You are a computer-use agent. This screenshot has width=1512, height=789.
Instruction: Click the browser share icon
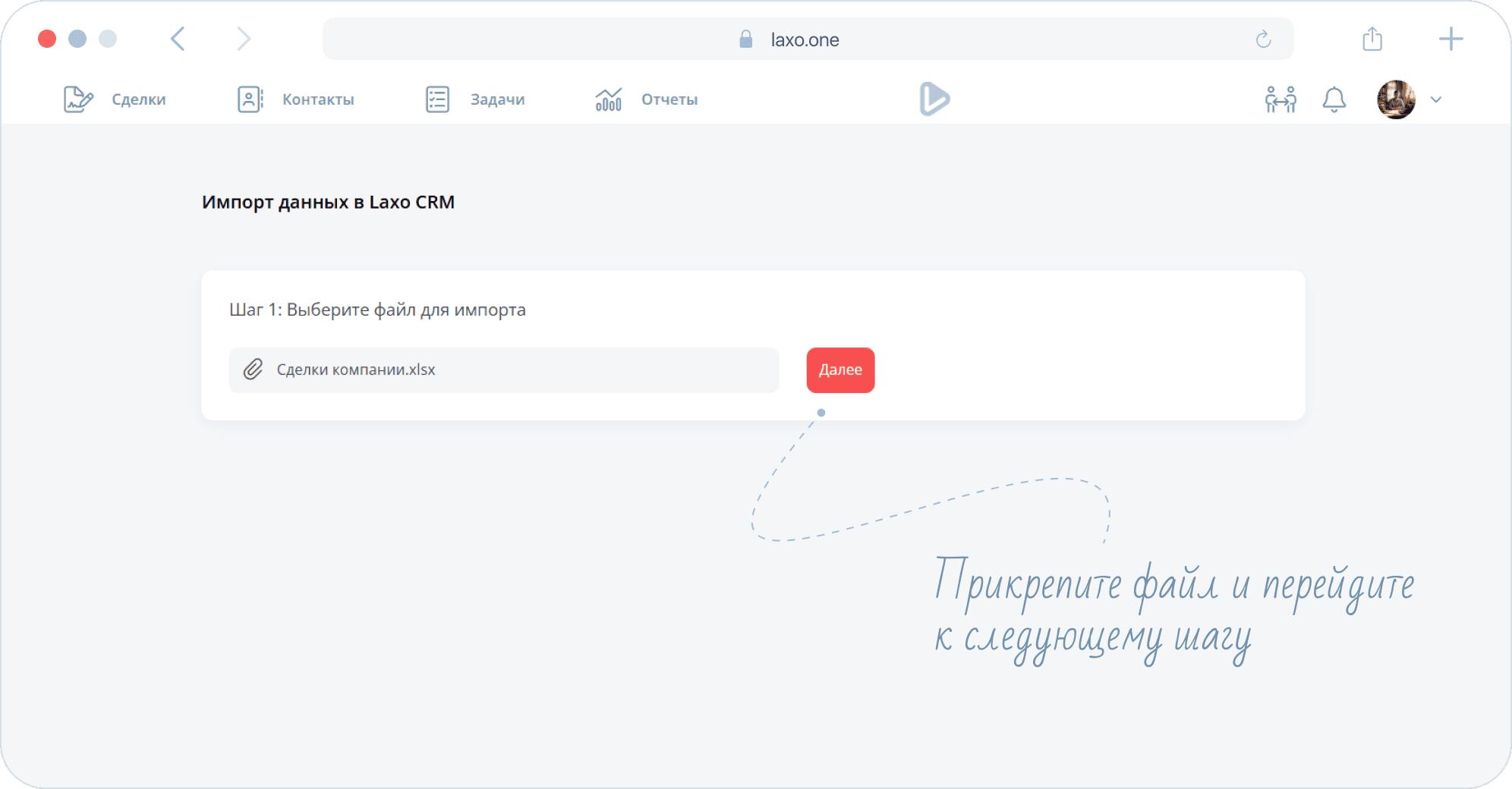click(x=1372, y=39)
